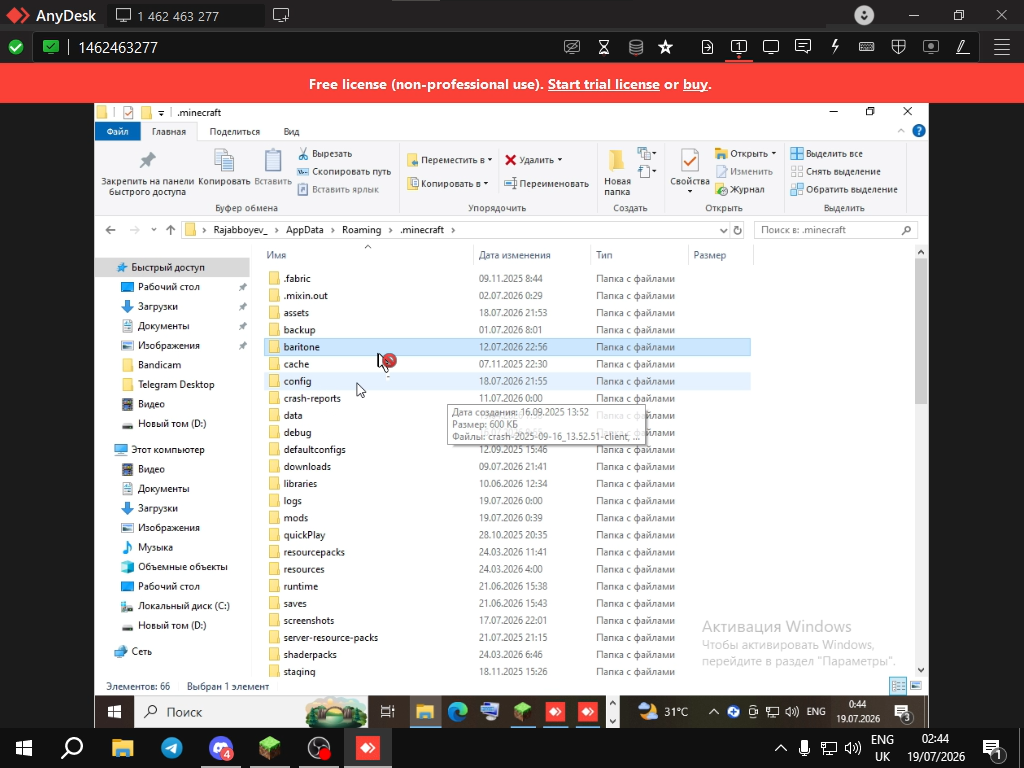Open Telegram from the Windows taskbar
The image size is (1024, 768).
pyautogui.click(x=172, y=748)
